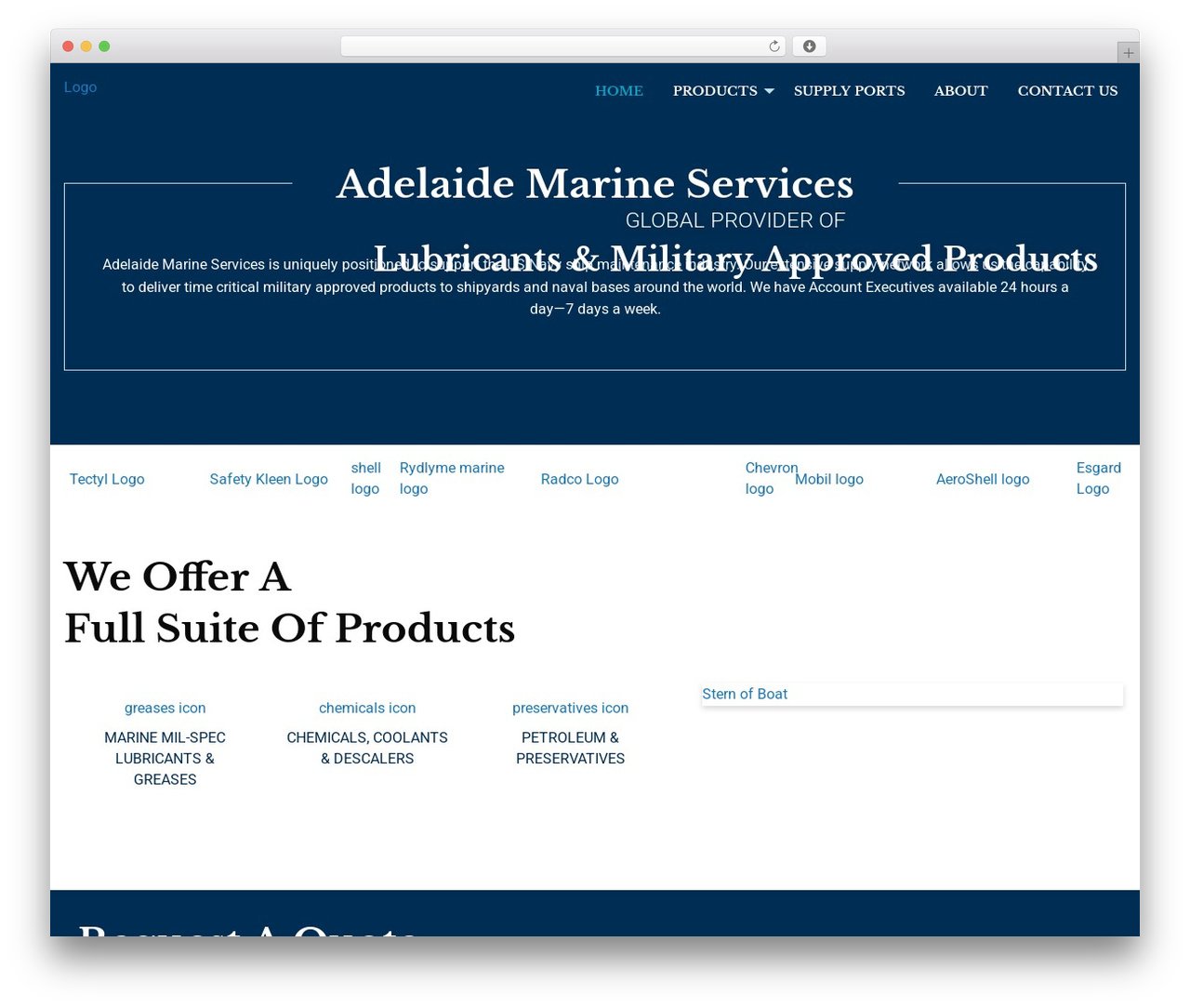Reload the page using the refresh icon
This screenshot has height=1008, width=1190.
[x=774, y=46]
